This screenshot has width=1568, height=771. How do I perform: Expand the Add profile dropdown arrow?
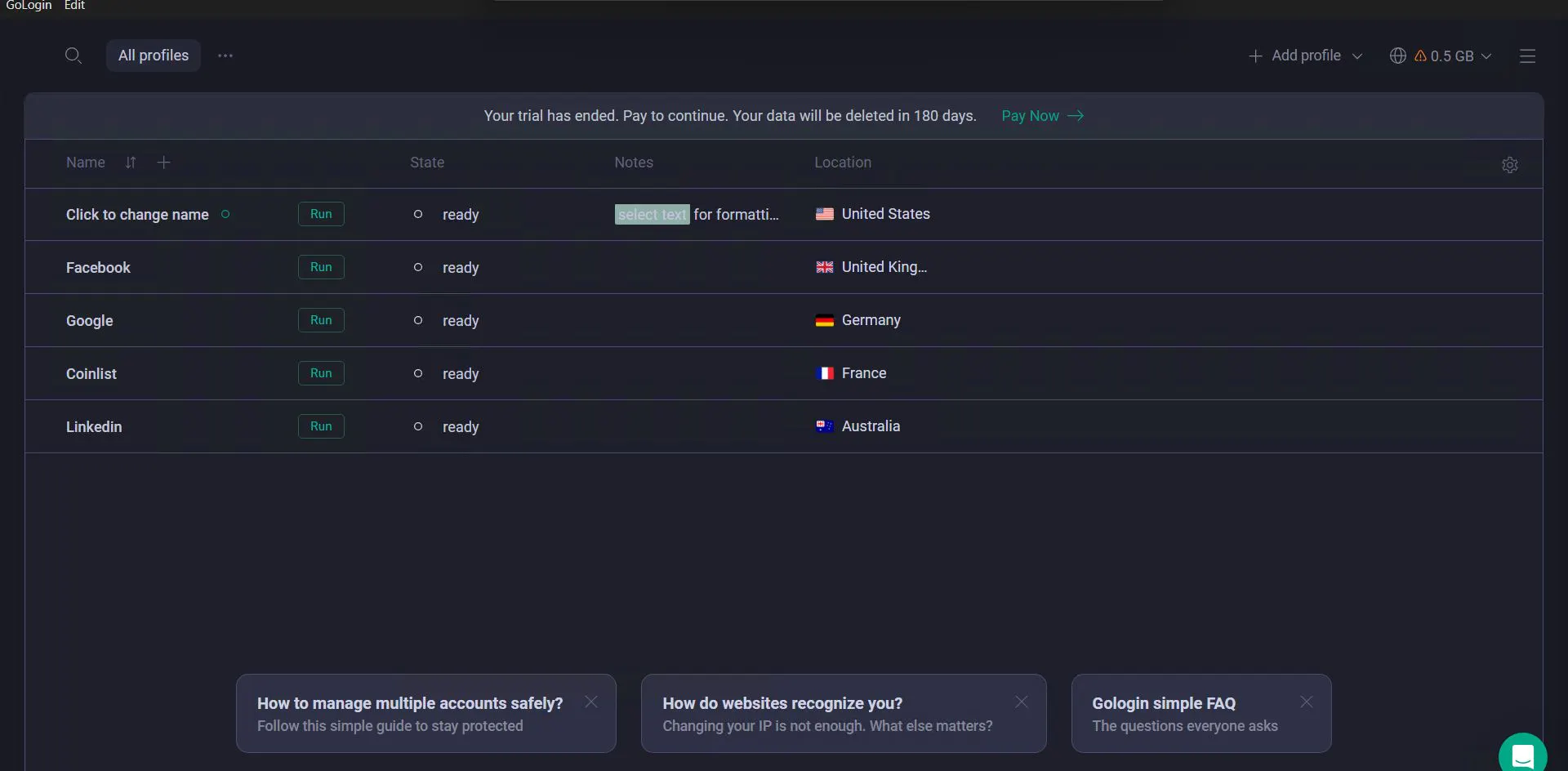tap(1357, 56)
